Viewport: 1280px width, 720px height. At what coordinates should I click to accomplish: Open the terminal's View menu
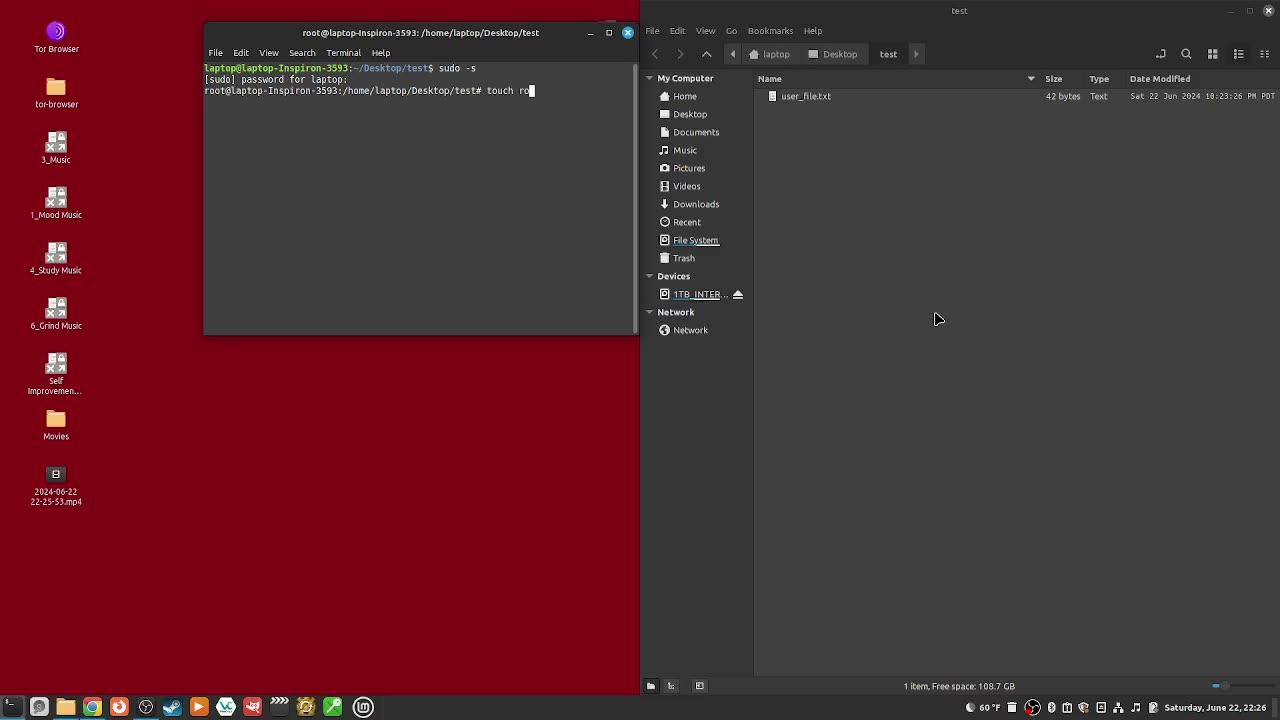[x=269, y=53]
